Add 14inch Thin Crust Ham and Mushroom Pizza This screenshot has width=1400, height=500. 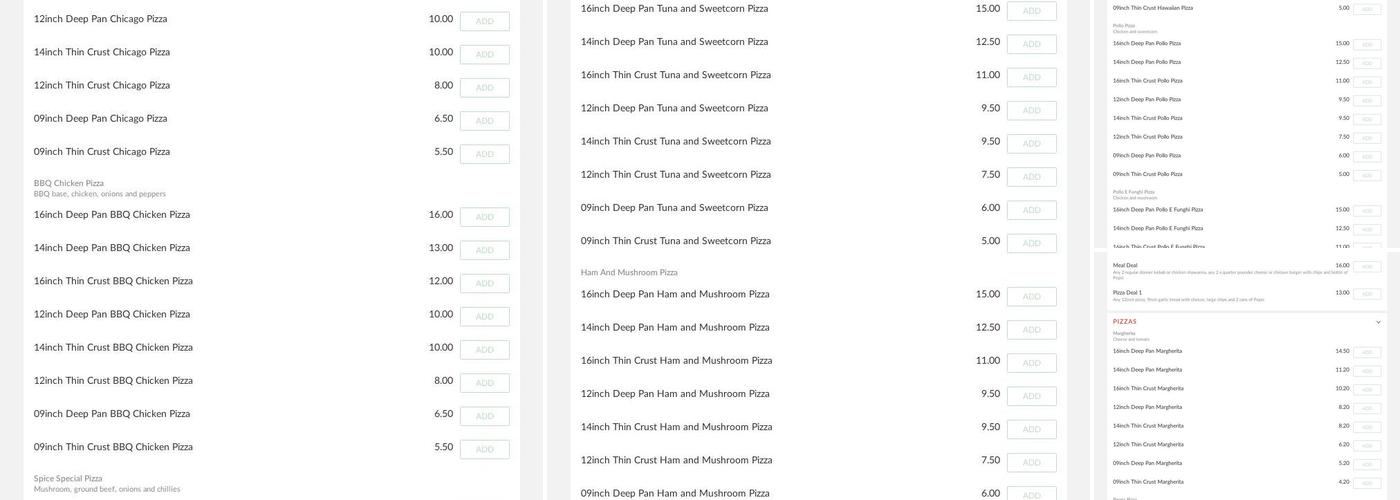[1031, 430]
